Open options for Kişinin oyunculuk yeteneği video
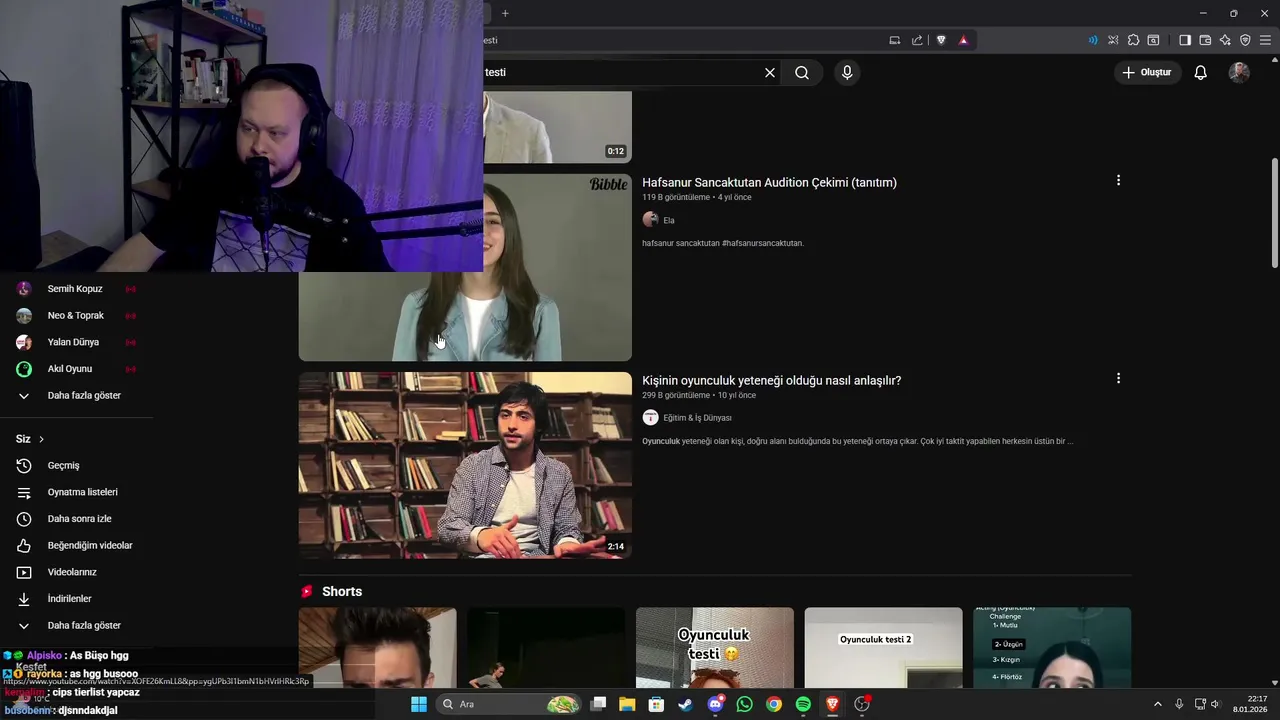Viewport: 1280px width, 720px height. point(1118,378)
